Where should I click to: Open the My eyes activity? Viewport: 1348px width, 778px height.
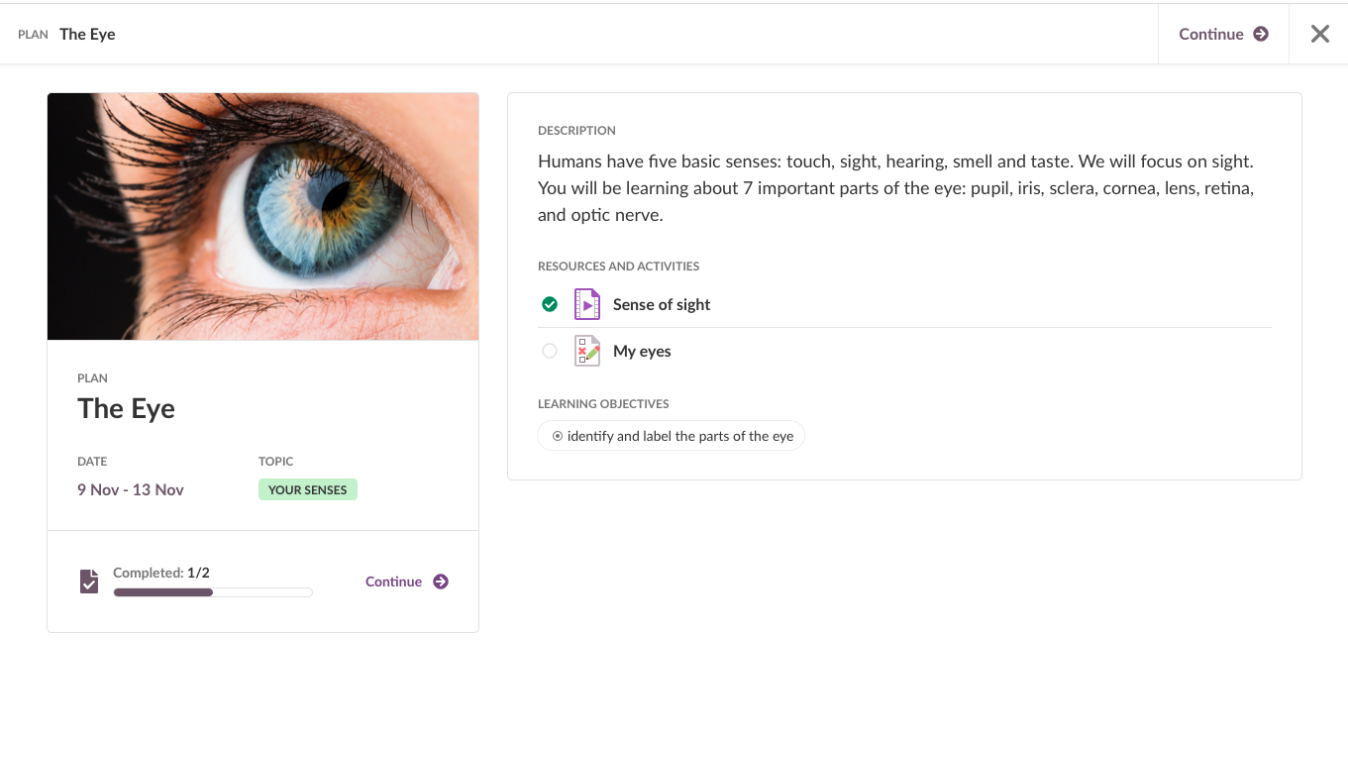click(642, 351)
